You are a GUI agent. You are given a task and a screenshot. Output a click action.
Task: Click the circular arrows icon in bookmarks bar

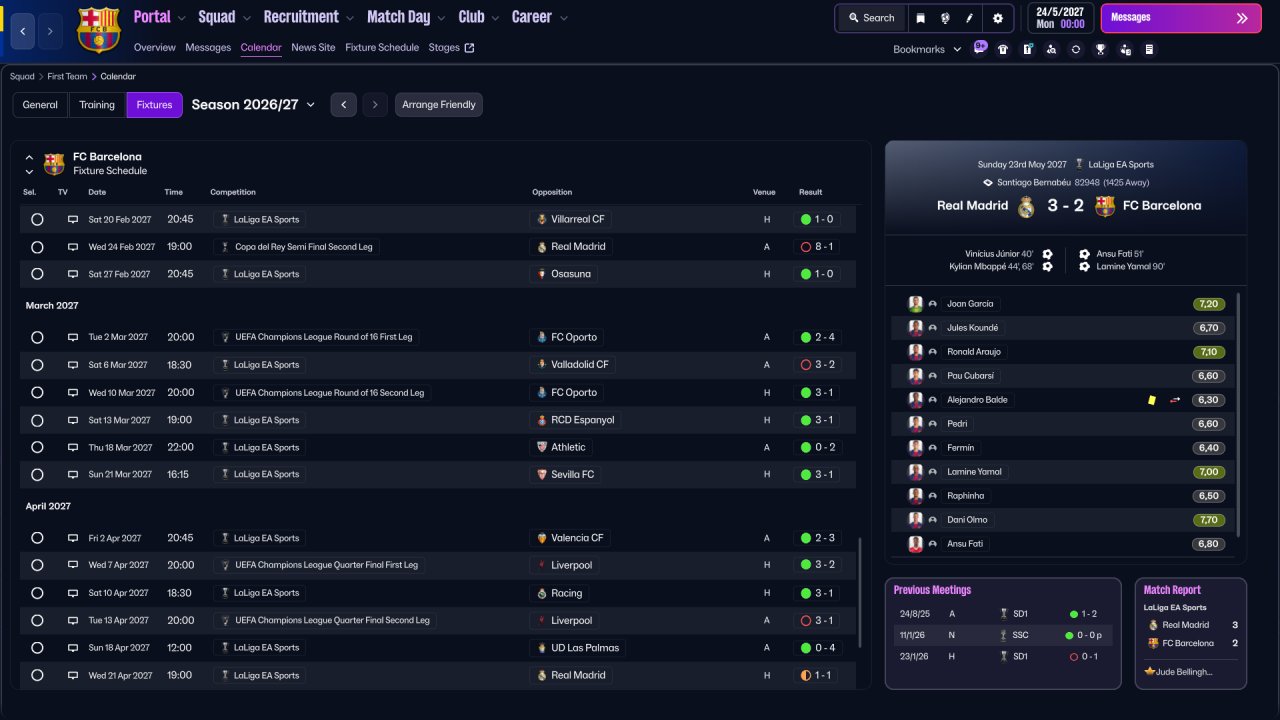1076,49
